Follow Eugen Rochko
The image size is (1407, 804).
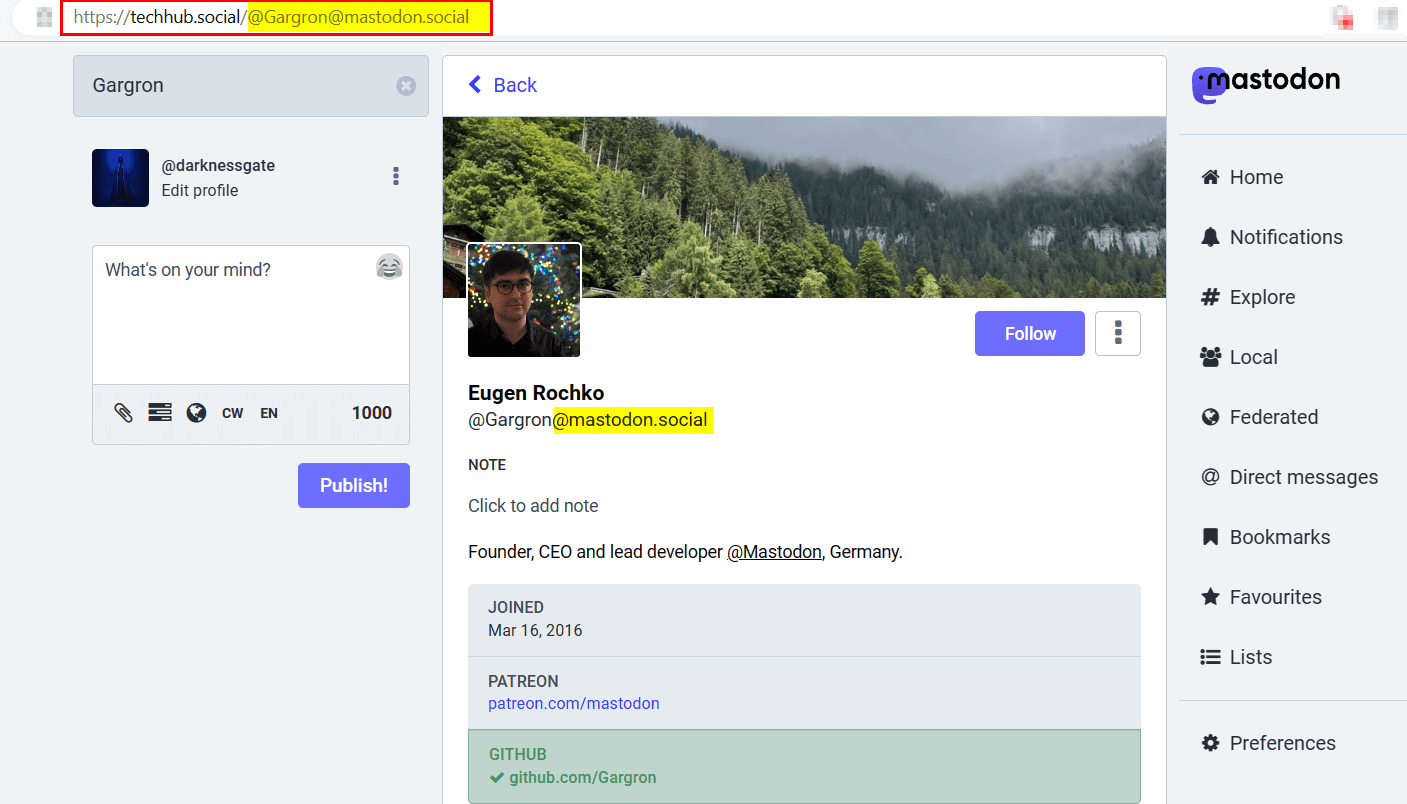[1029, 334]
